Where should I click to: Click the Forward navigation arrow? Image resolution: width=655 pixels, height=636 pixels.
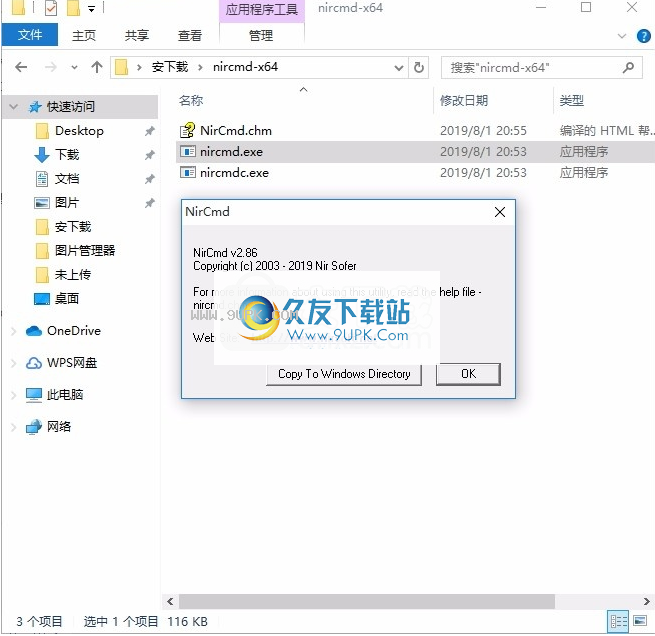(50, 67)
